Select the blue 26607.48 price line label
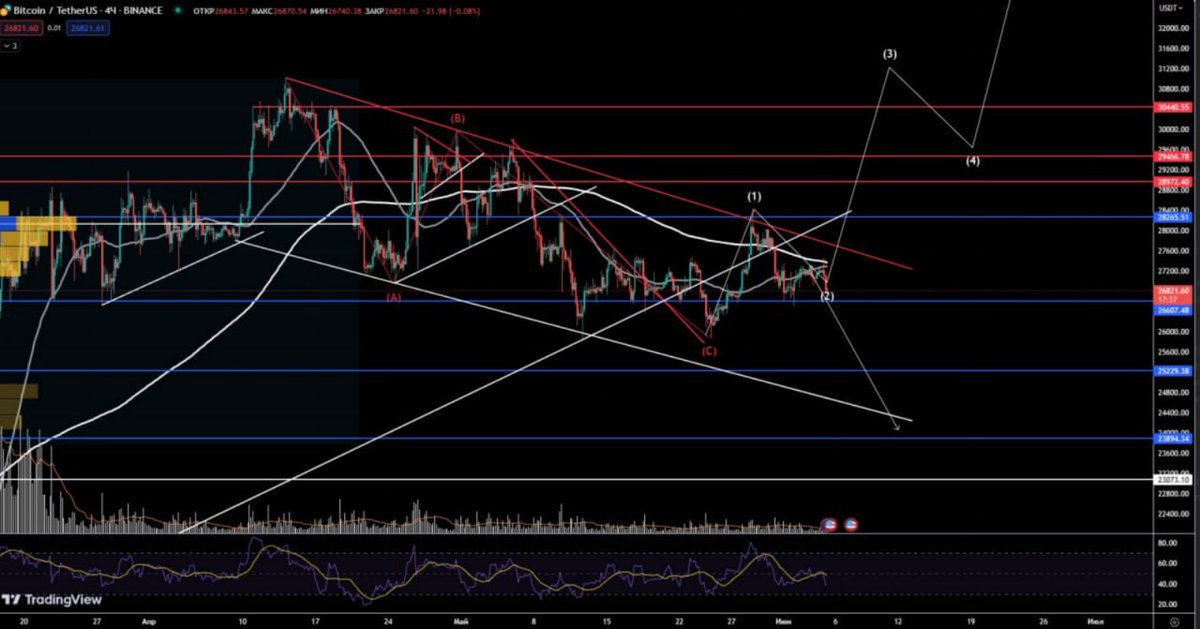Image resolution: width=1200 pixels, height=629 pixels. coord(1173,310)
